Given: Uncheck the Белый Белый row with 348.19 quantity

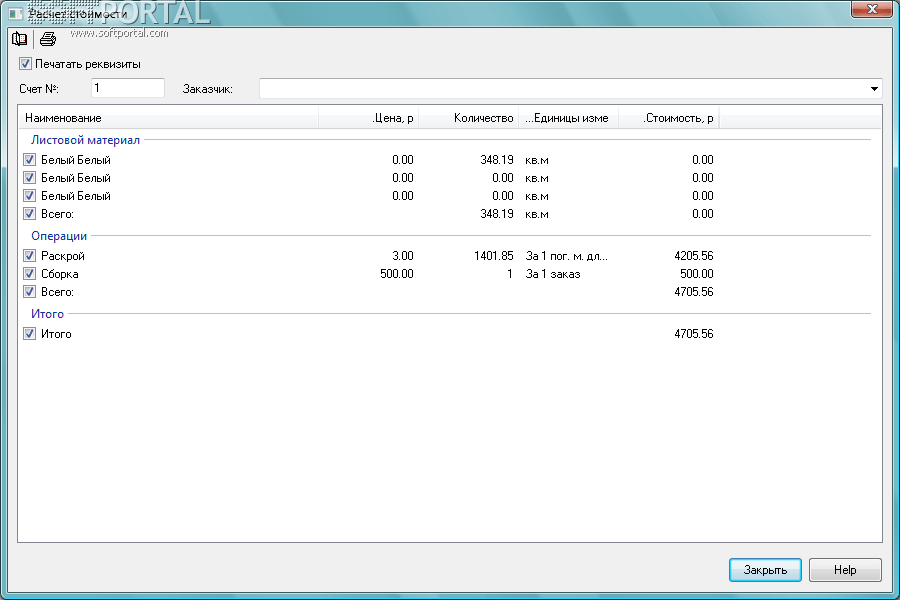Looking at the screenshot, I should [29, 160].
